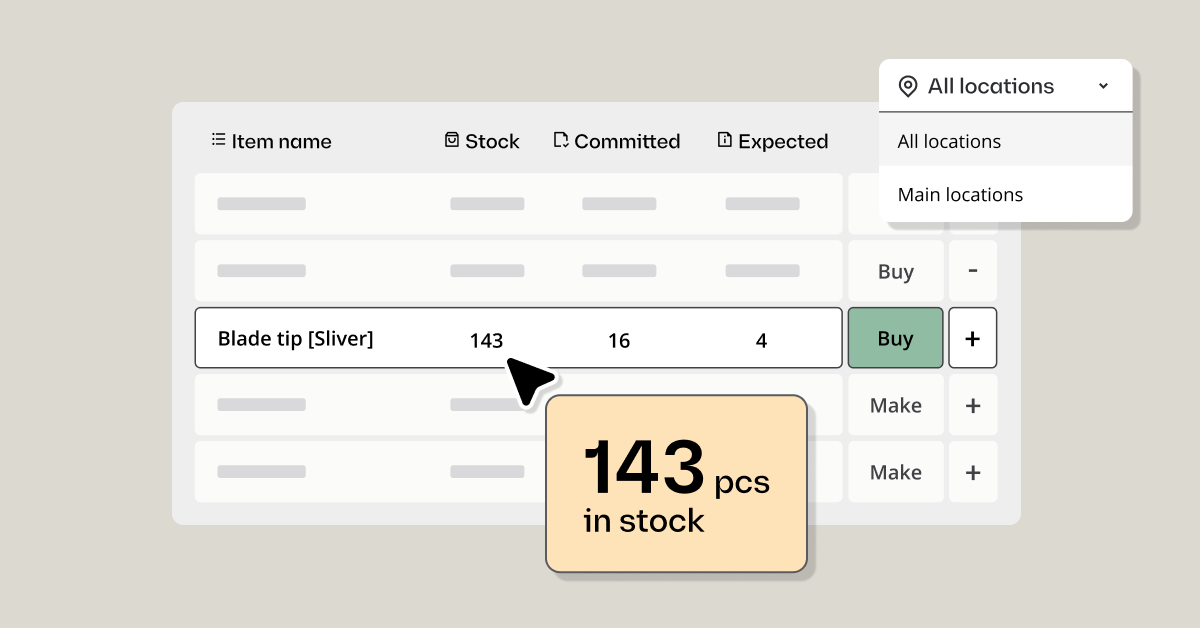Click plus icon beside last Make button
1200x628 pixels.
[x=973, y=472]
